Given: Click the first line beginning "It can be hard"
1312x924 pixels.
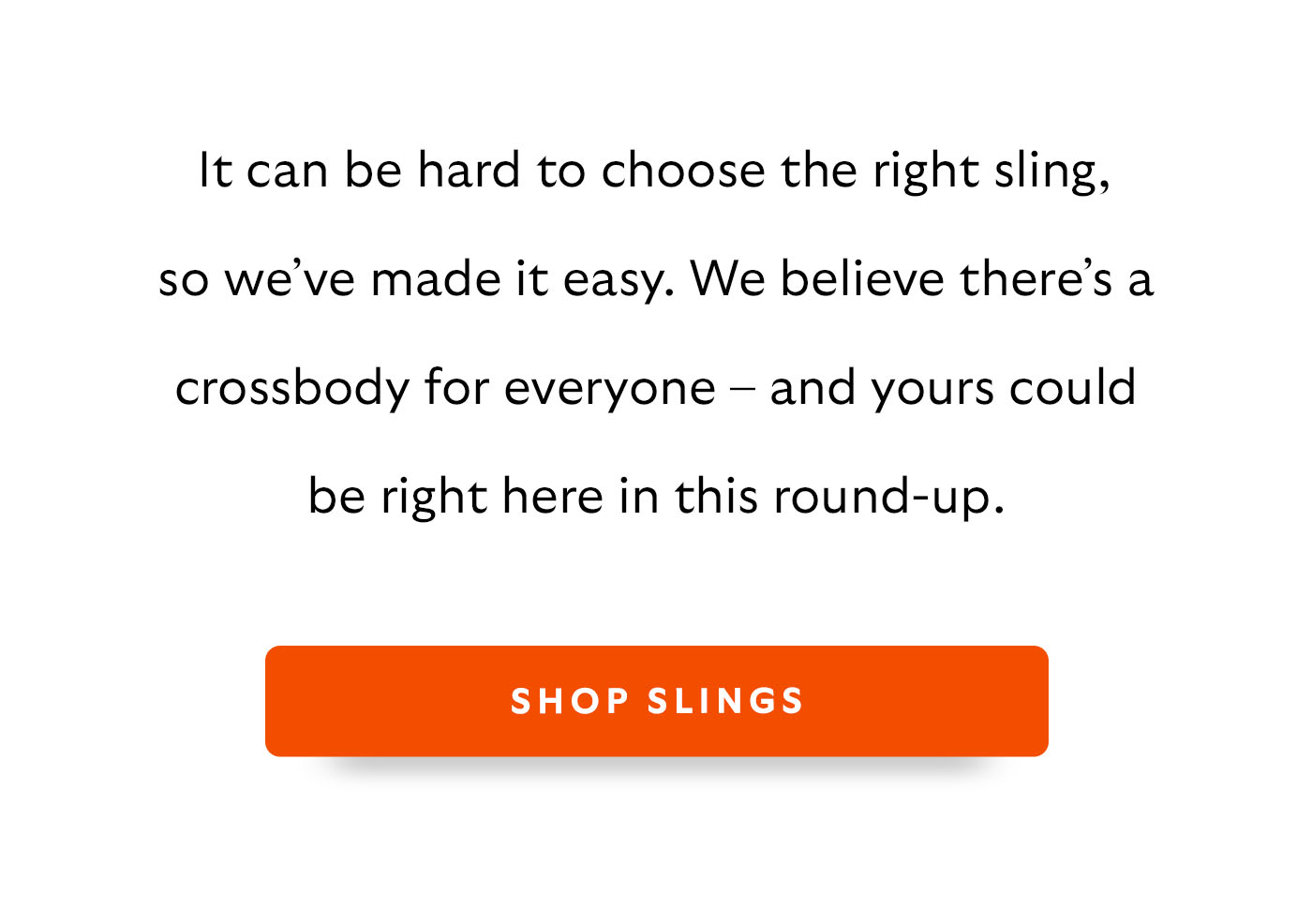Looking at the screenshot, I should 654,171.
